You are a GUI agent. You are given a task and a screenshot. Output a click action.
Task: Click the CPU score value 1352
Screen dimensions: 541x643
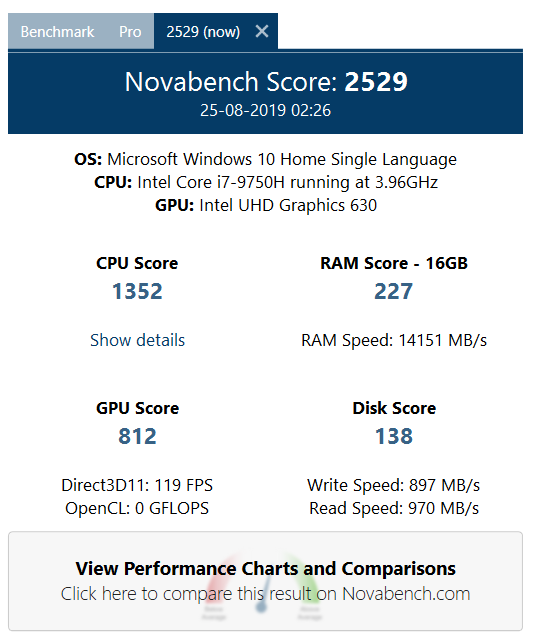coord(137,291)
